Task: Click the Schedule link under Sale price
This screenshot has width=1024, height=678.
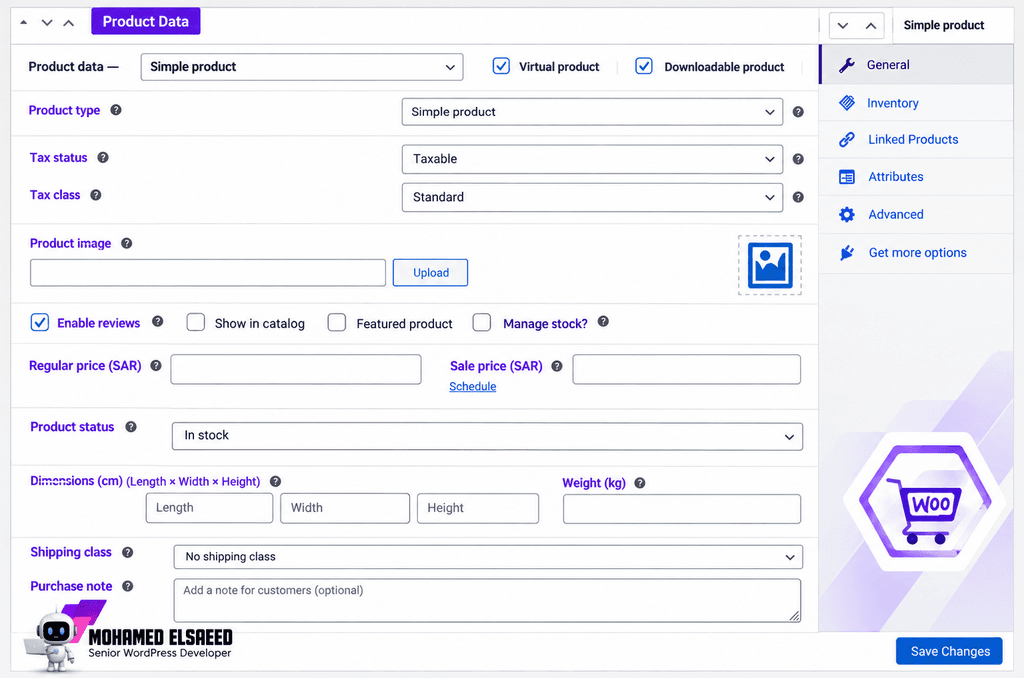Action: (473, 386)
